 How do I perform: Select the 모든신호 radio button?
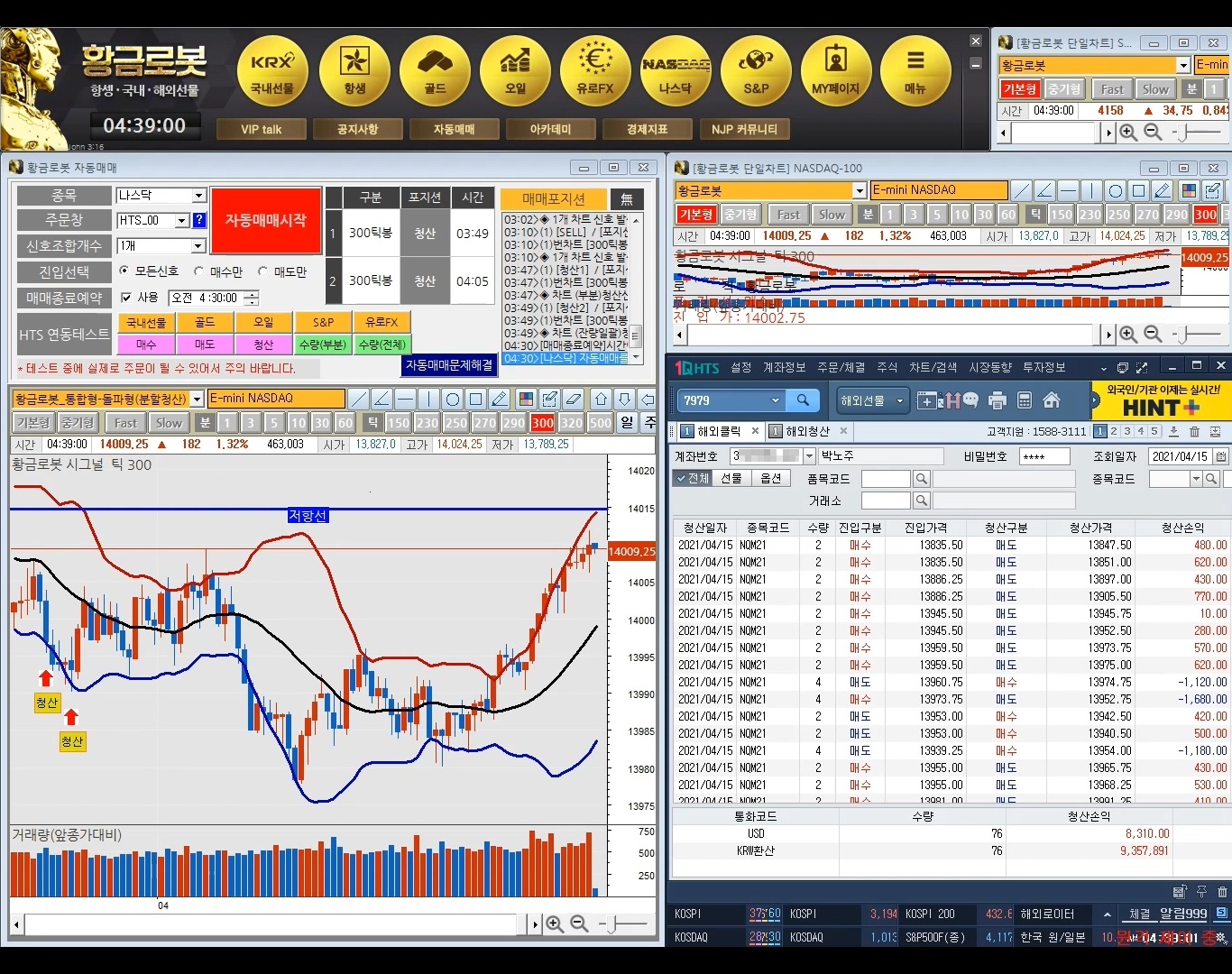pyautogui.click(x=124, y=271)
